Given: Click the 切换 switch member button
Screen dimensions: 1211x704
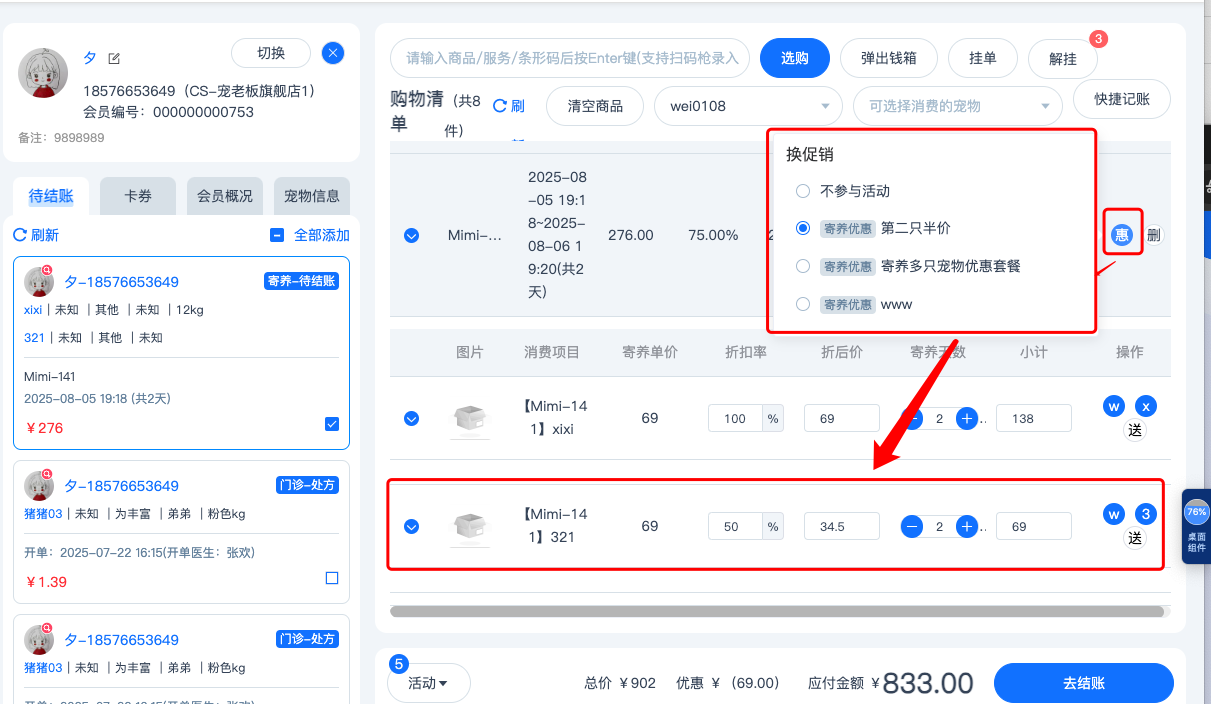Looking at the screenshot, I should click(271, 53).
